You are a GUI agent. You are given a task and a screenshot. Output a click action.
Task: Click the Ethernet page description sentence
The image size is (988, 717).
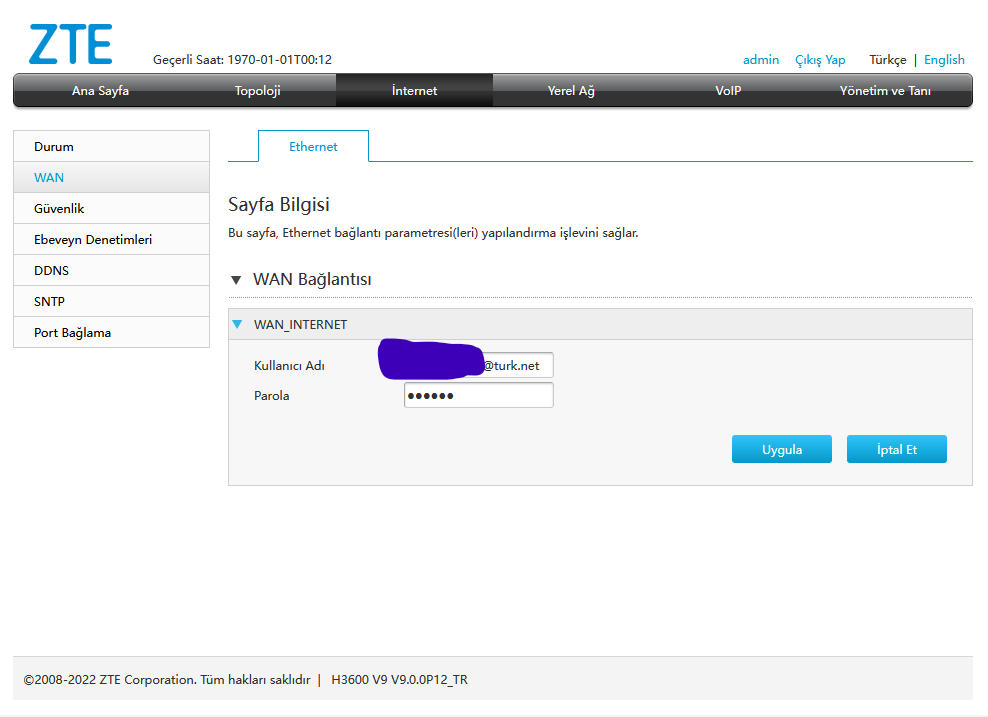click(x=433, y=233)
